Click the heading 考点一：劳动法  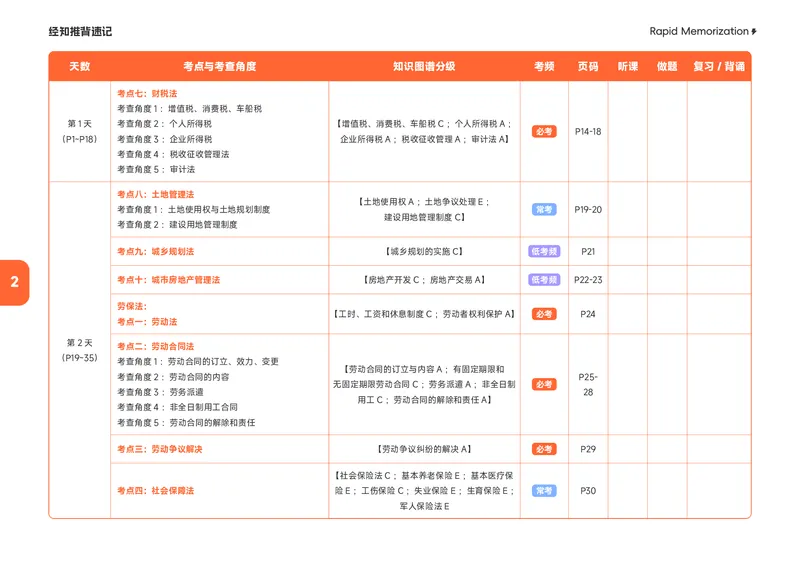[147, 322]
